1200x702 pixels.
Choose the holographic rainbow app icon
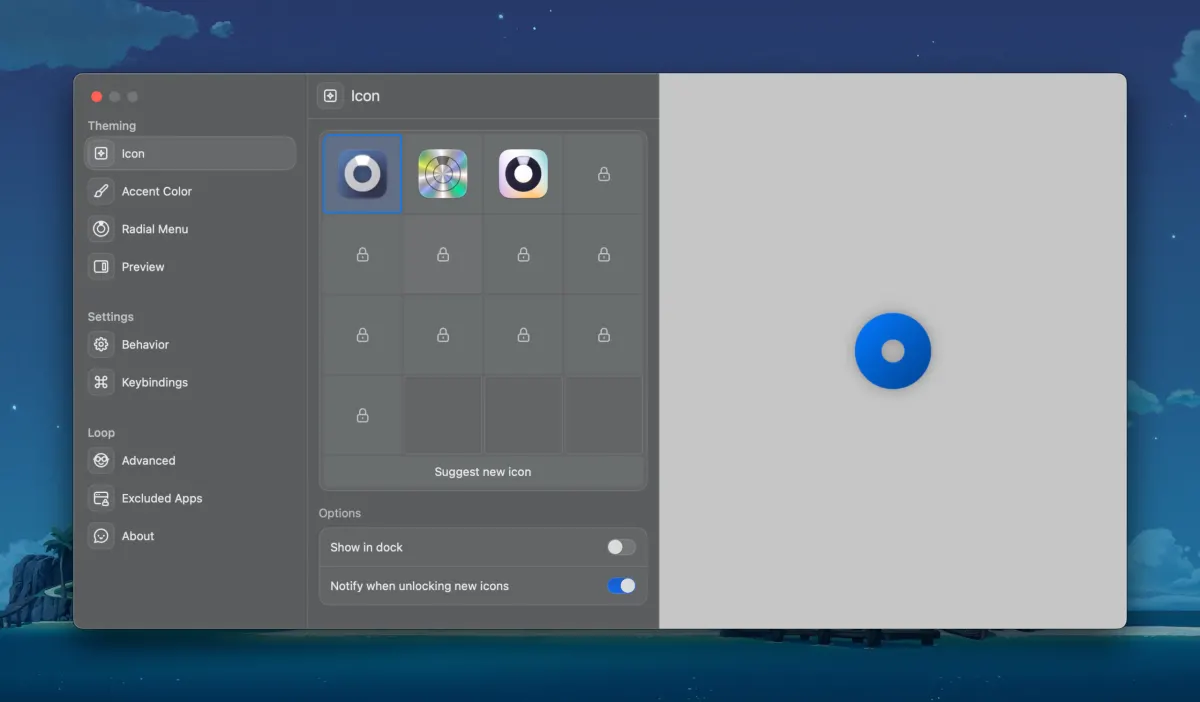443,174
